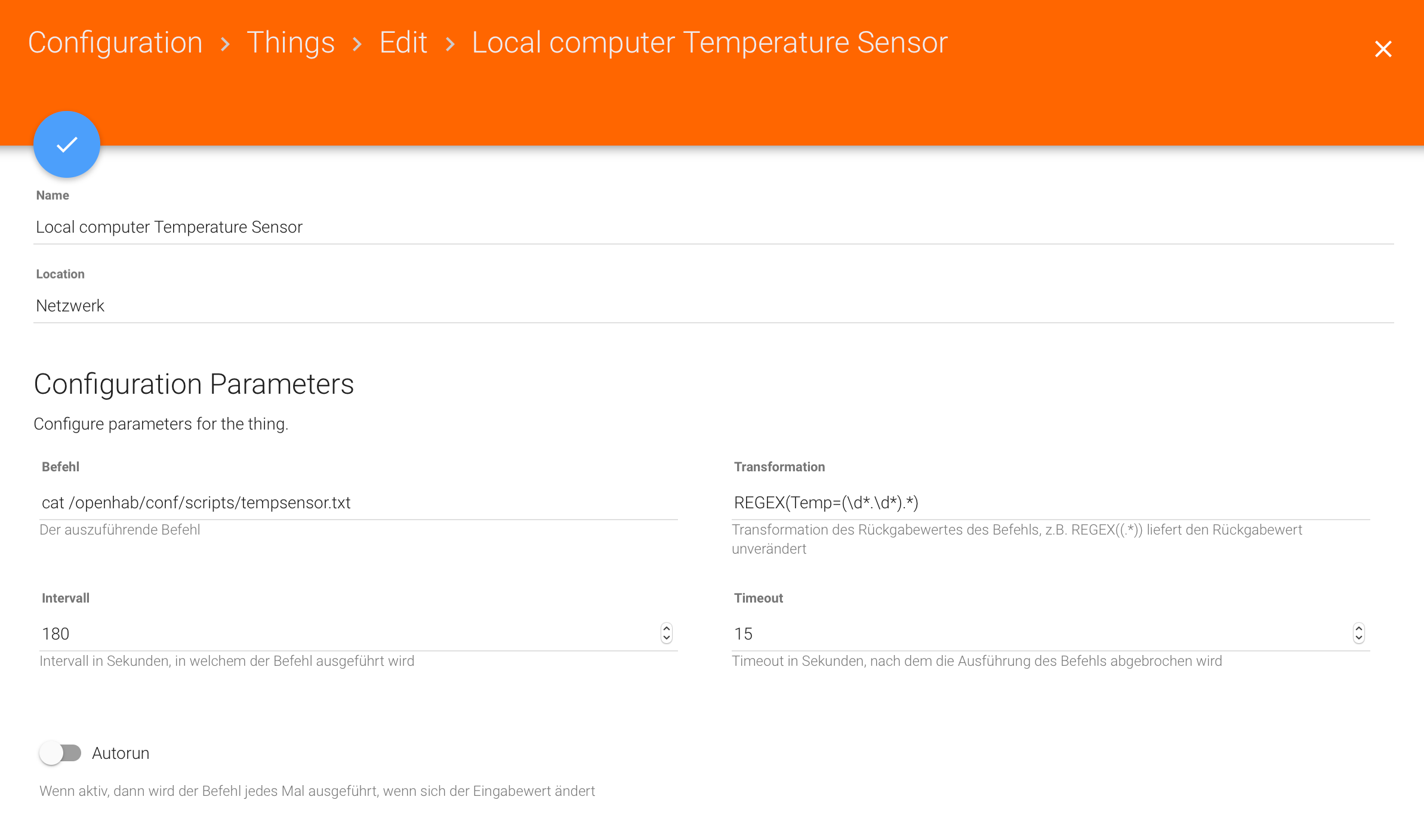The width and height of the screenshot is (1424, 840).
Task: Click the Intervall value field showing 180
Action: (x=346, y=634)
